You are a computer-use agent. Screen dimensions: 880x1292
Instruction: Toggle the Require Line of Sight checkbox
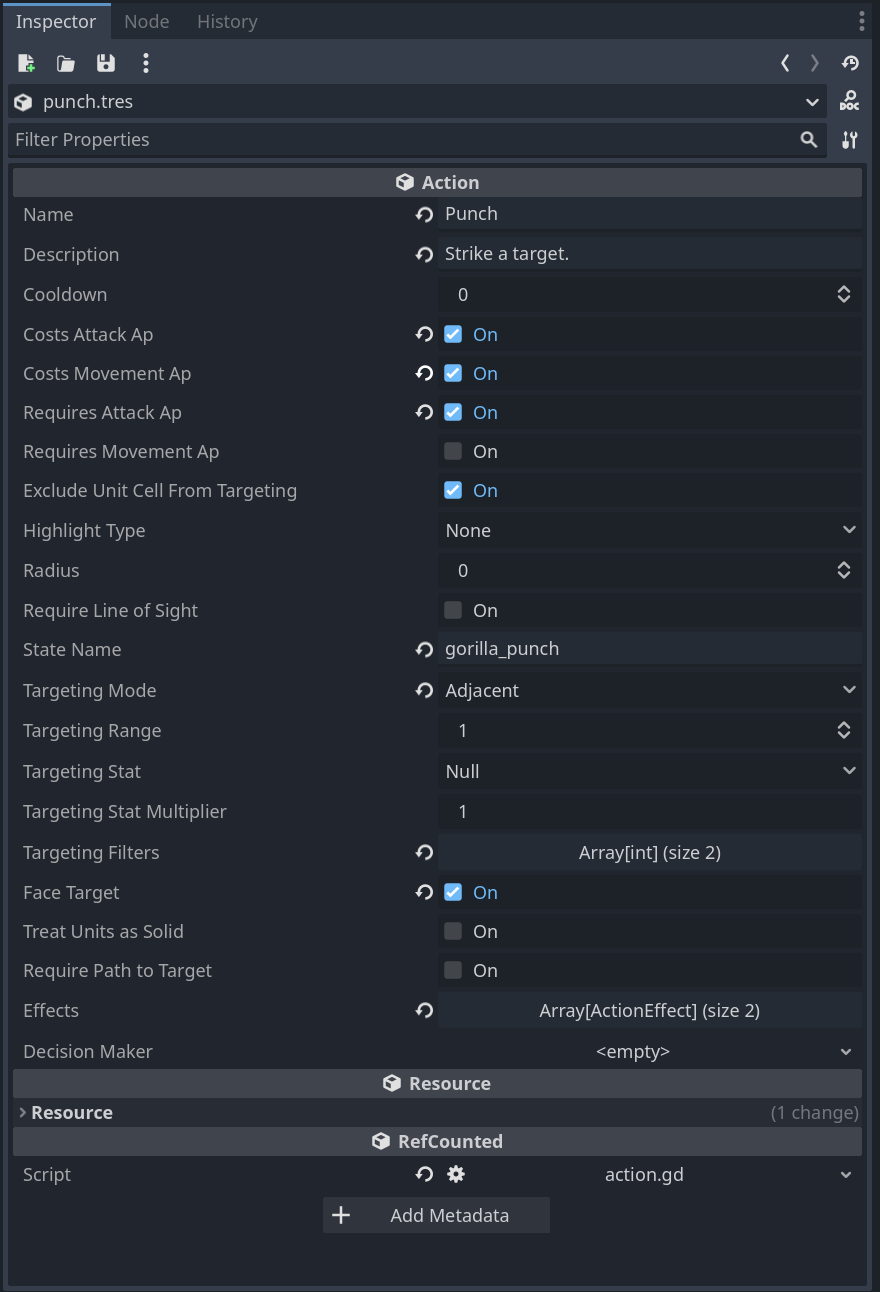[453, 610]
